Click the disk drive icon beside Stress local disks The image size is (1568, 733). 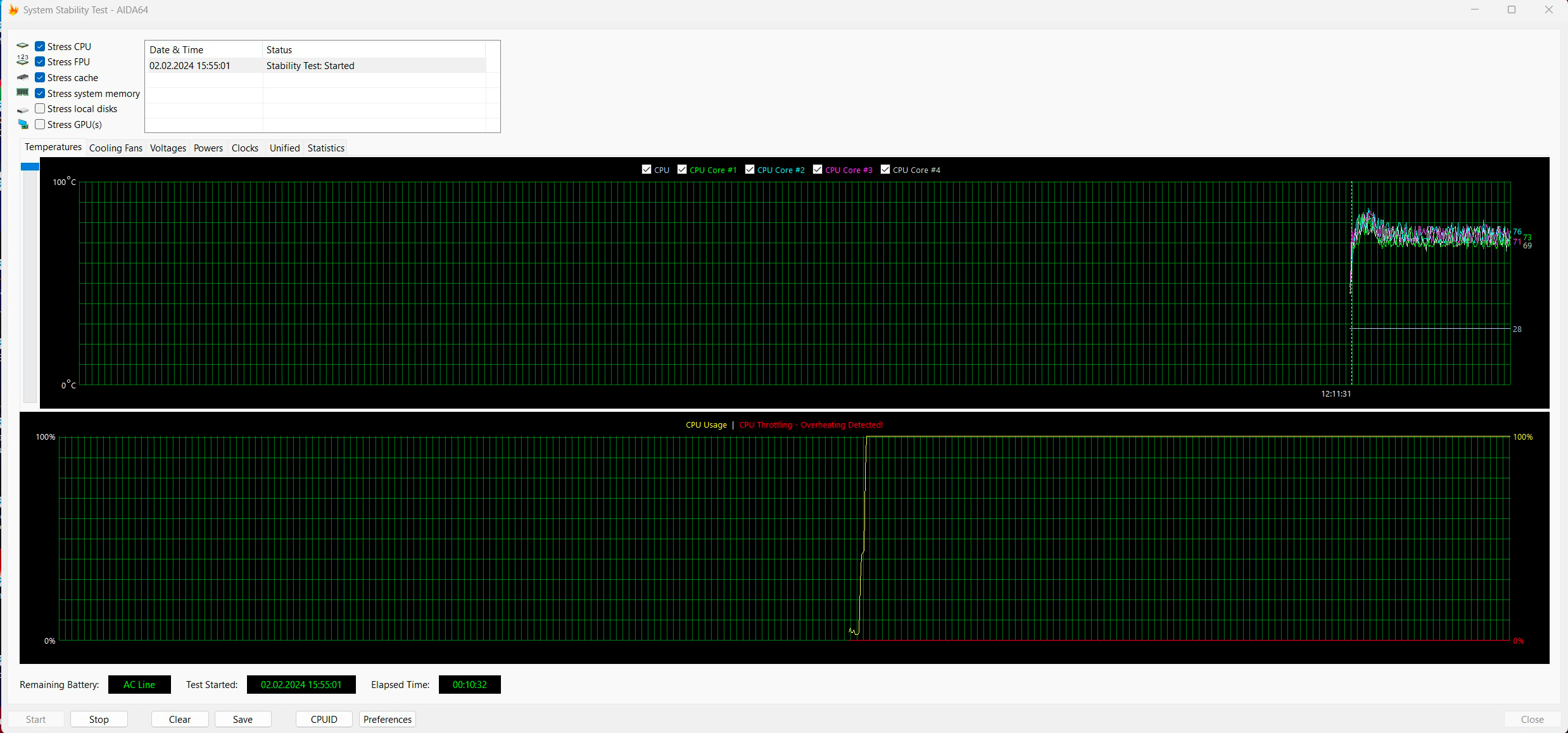point(23,110)
